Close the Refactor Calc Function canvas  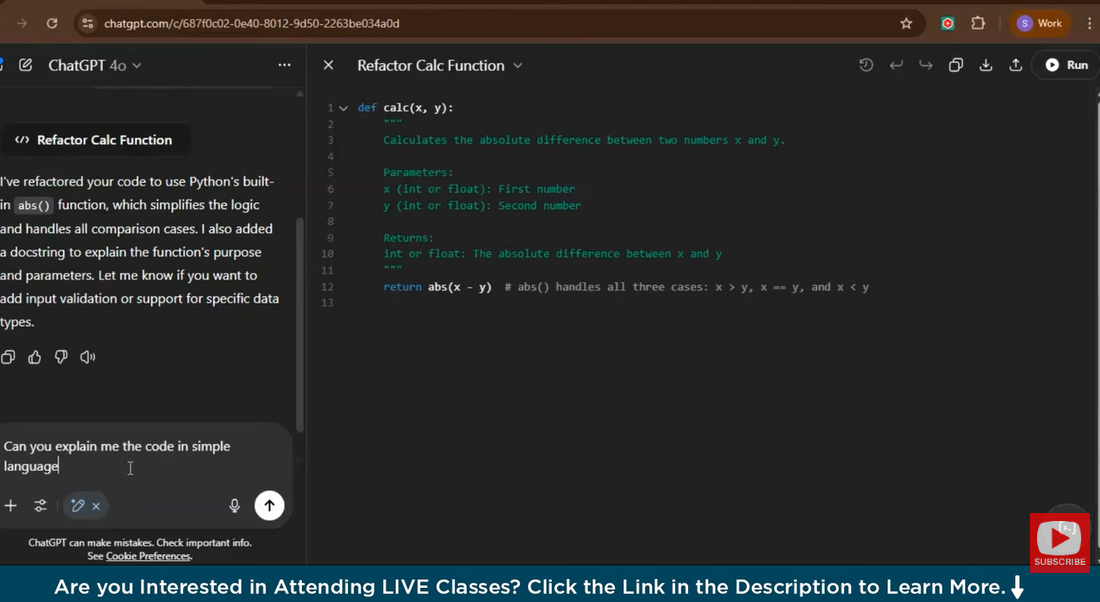click(x=328, y=65)
